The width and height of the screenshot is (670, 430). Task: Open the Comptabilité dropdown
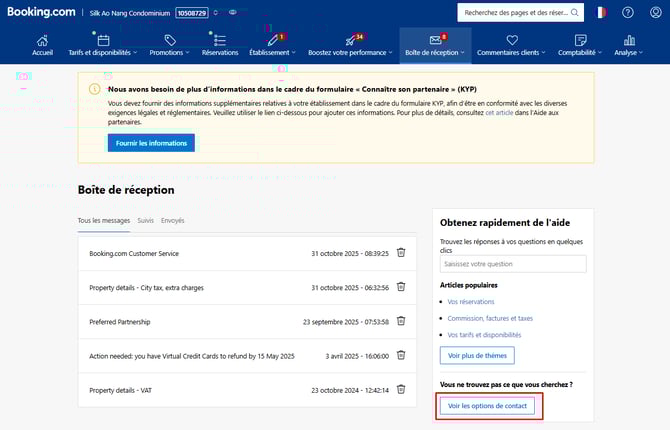pyautogui.click(x=581, y=45)
